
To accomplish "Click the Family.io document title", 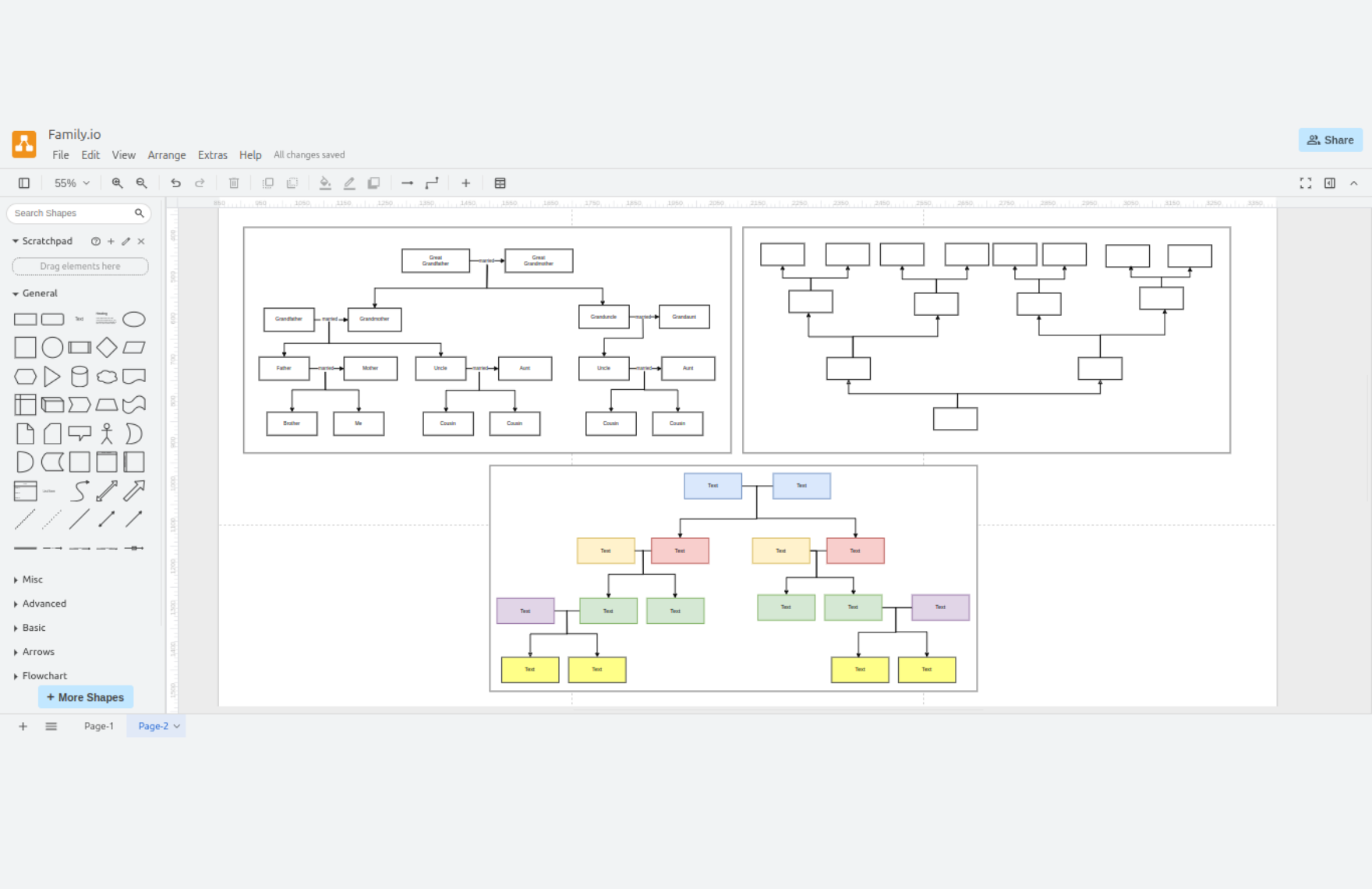I will pyautogui.click(x=74, y=134).
